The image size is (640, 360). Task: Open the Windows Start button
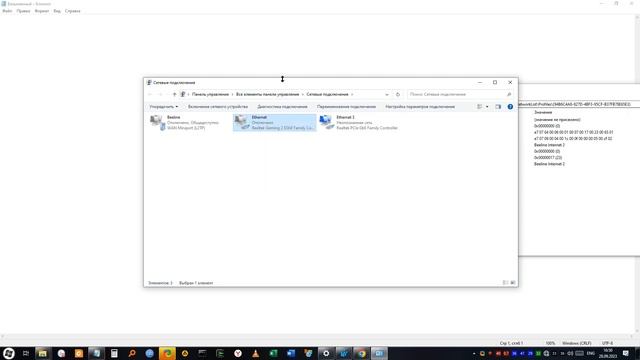[x=9, y=353]
